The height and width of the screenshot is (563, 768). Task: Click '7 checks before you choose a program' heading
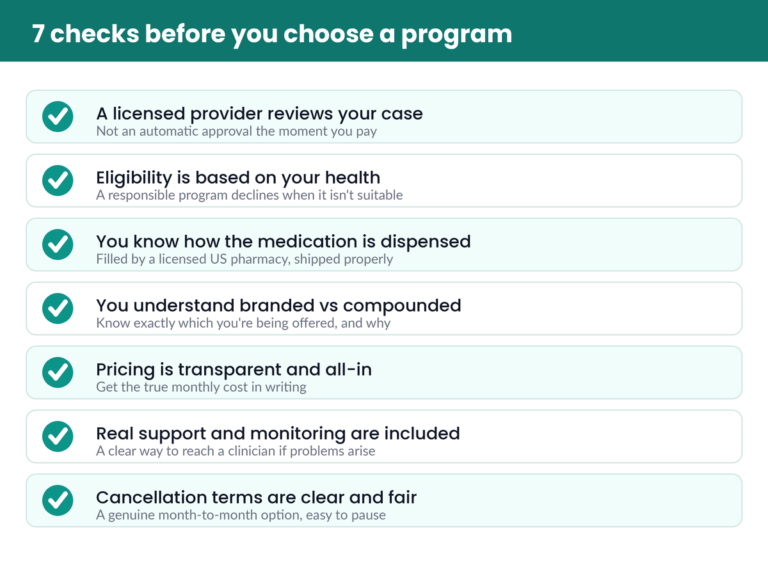(x=272, y=34)
